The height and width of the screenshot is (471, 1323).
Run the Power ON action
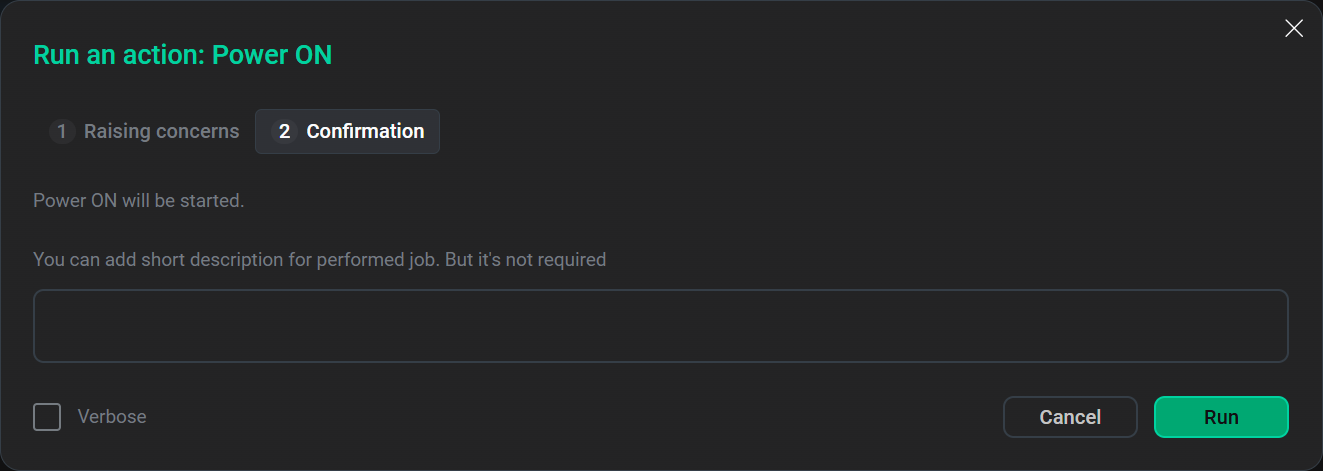click(x=1221, y=417)
